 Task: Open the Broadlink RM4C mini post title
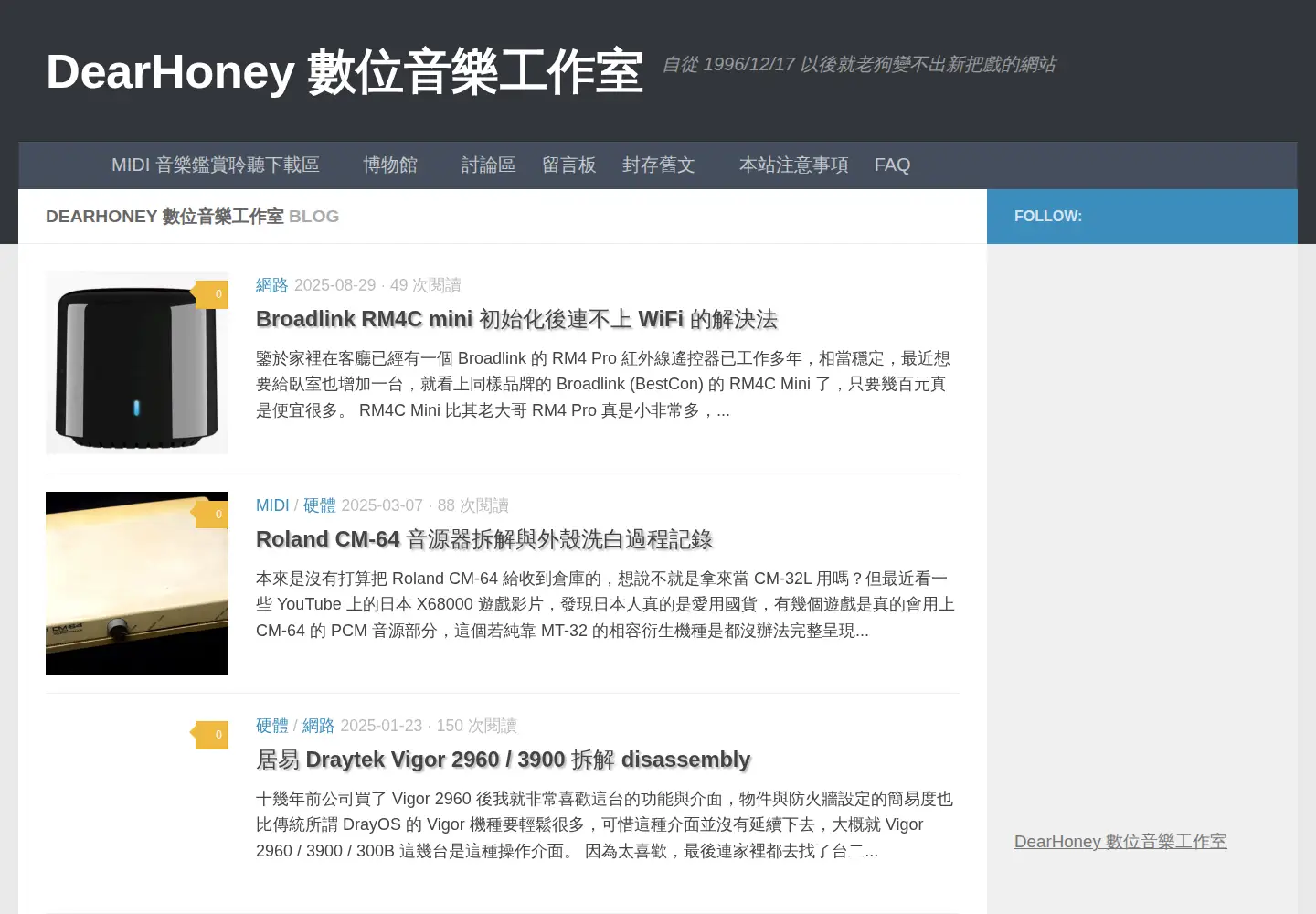click(x=516, y=319)
